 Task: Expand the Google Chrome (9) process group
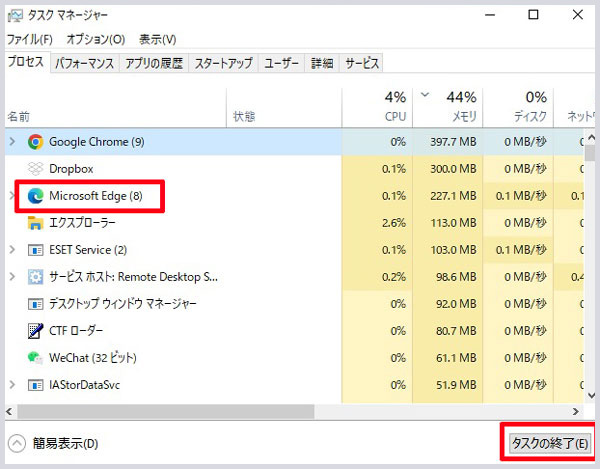pos(12,142)
